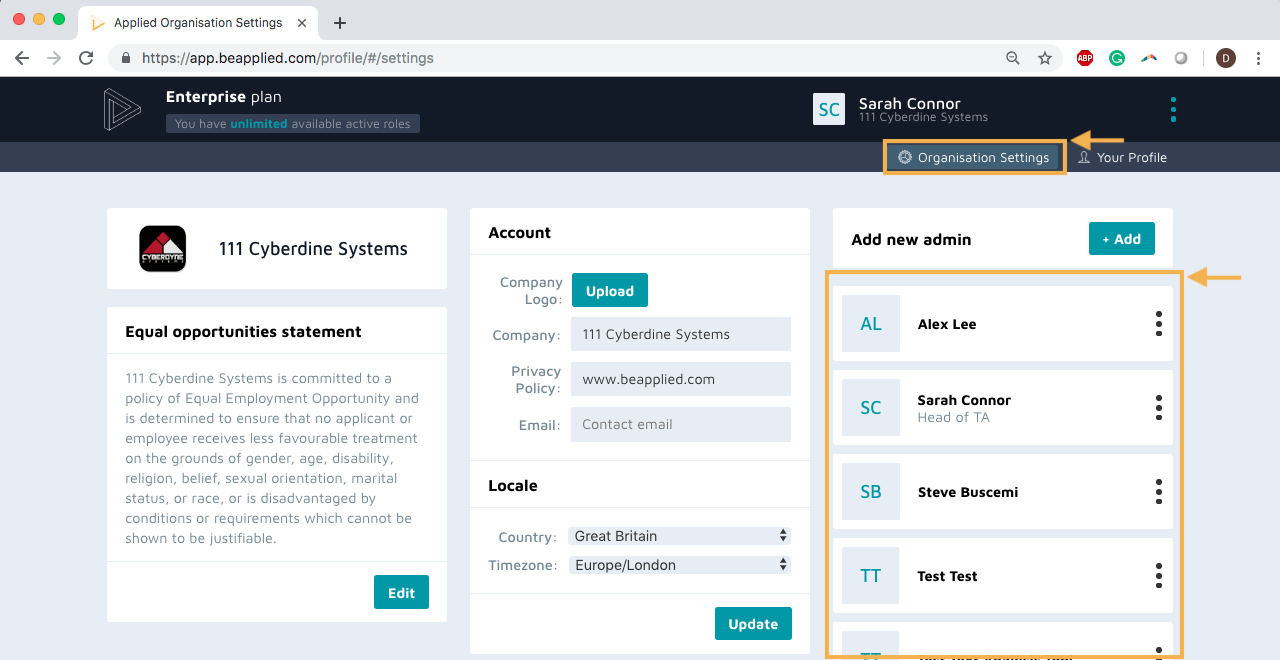Reload the page in the browser
This screenshot has height=660, width=1280.
pyautogui.click(x=86, y=58)
